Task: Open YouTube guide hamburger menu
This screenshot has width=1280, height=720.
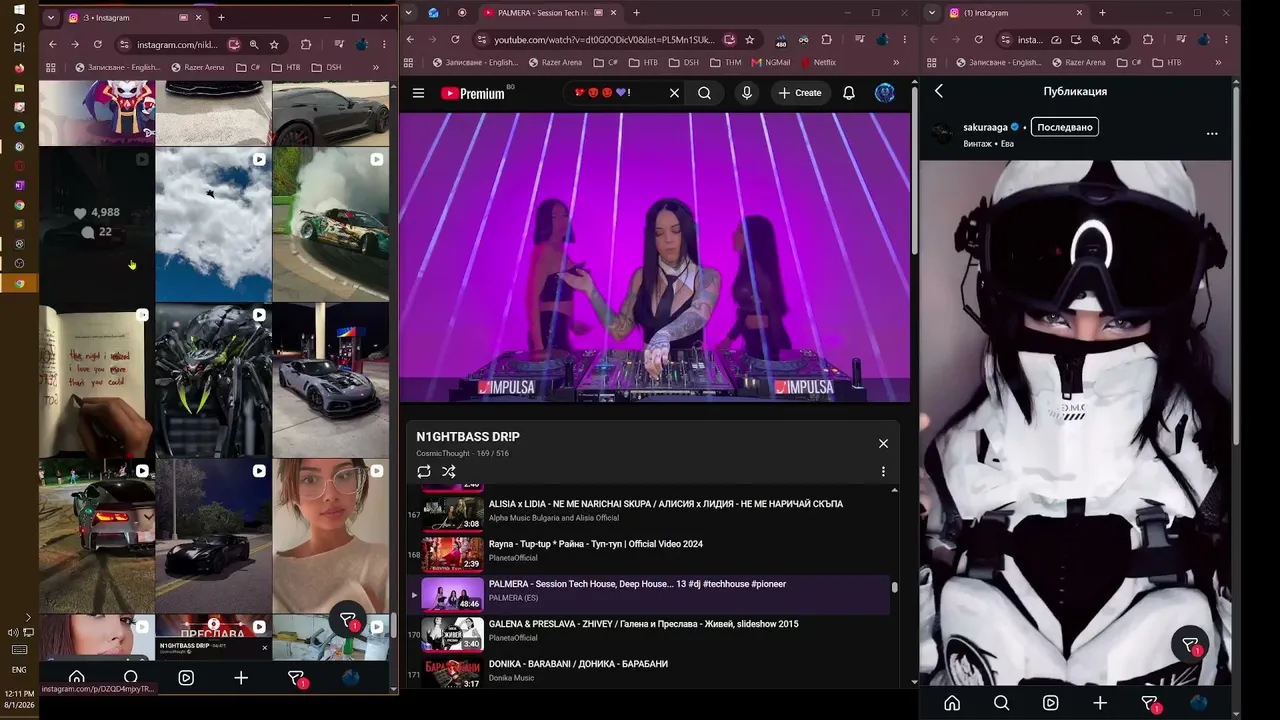Action: coord(418,93)
